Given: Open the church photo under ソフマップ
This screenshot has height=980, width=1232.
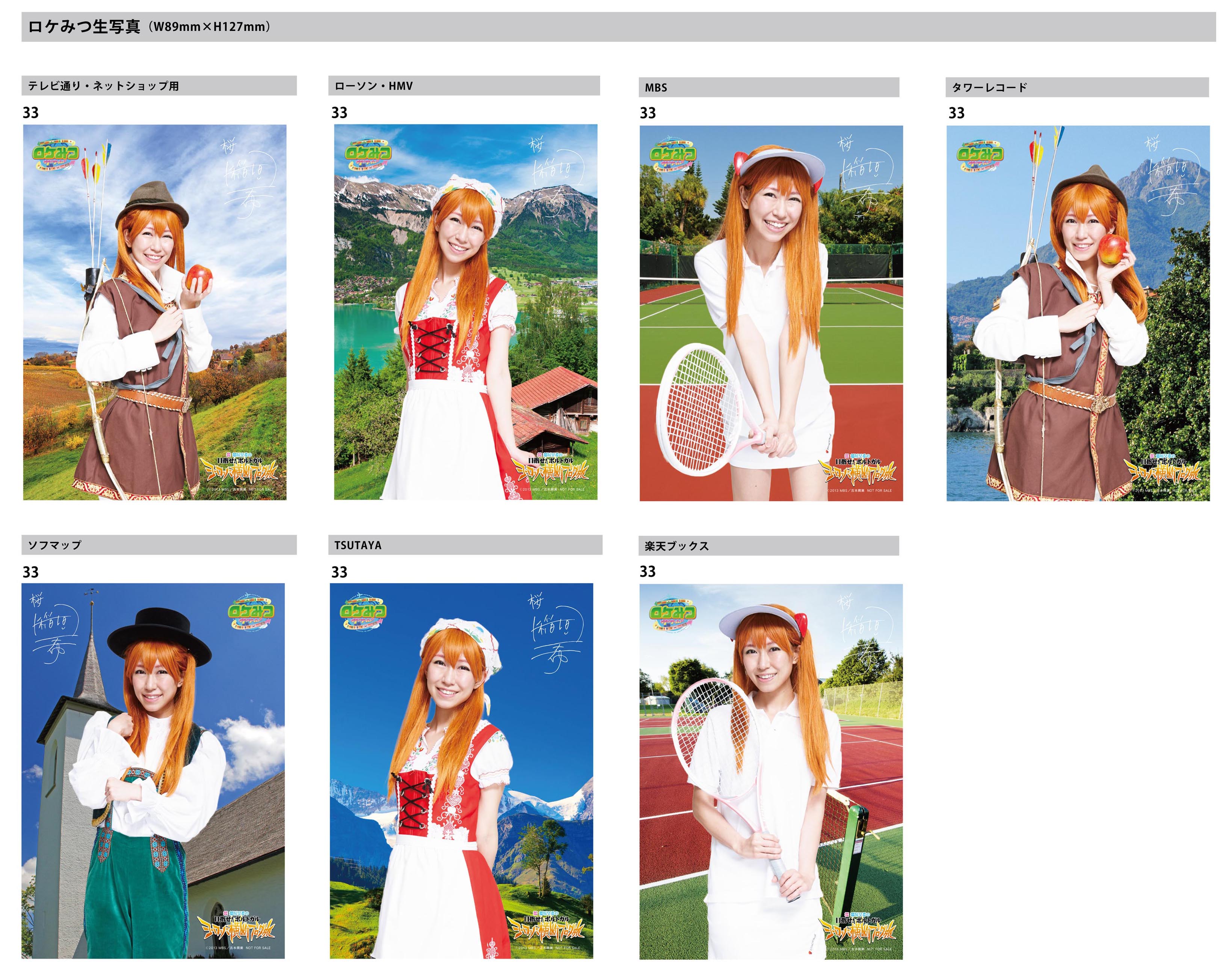Looking at the screenshot, I should pyautogui.click(x=152, y=770).
